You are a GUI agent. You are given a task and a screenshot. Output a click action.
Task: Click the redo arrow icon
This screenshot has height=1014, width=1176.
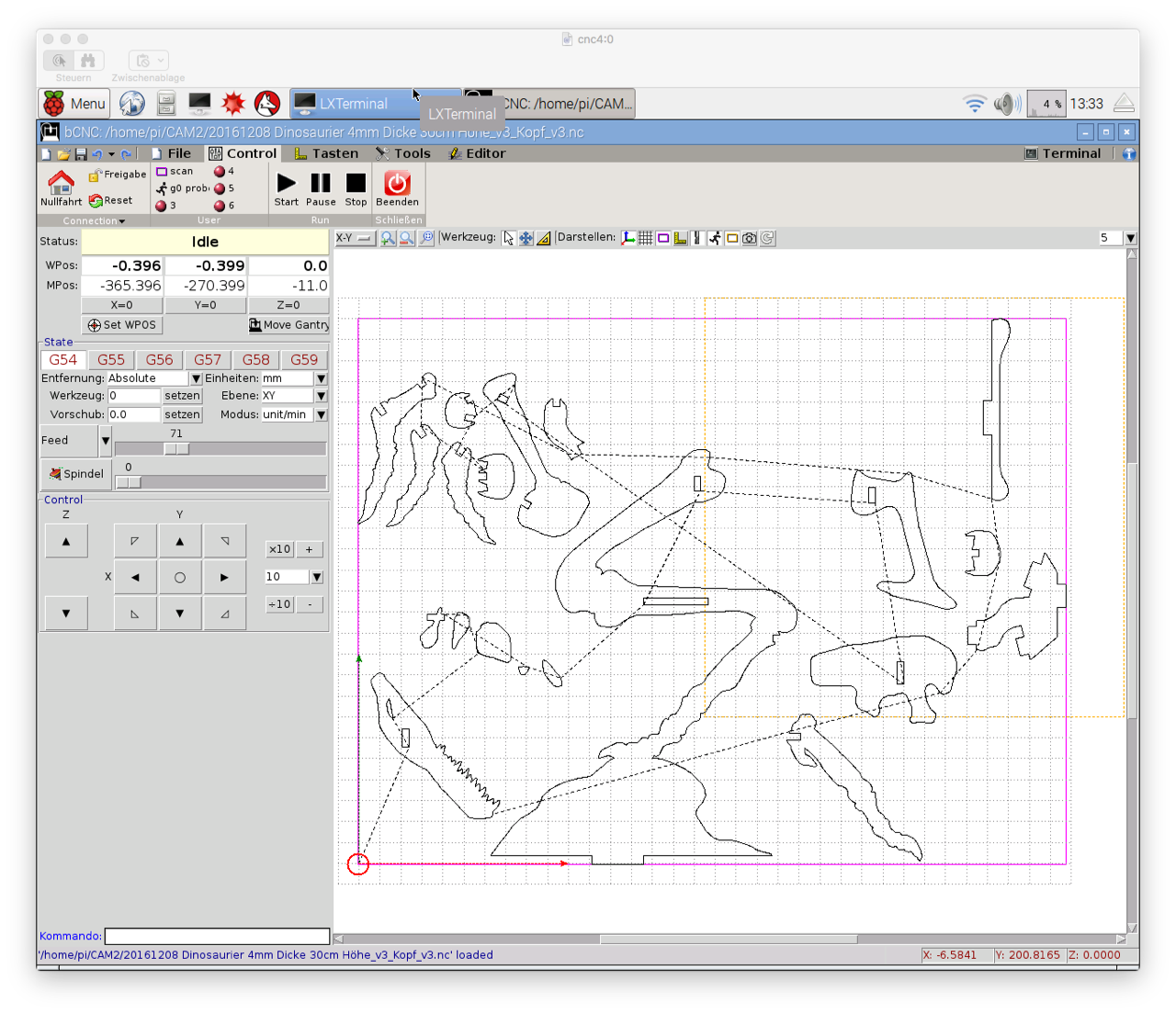[127, 154]
